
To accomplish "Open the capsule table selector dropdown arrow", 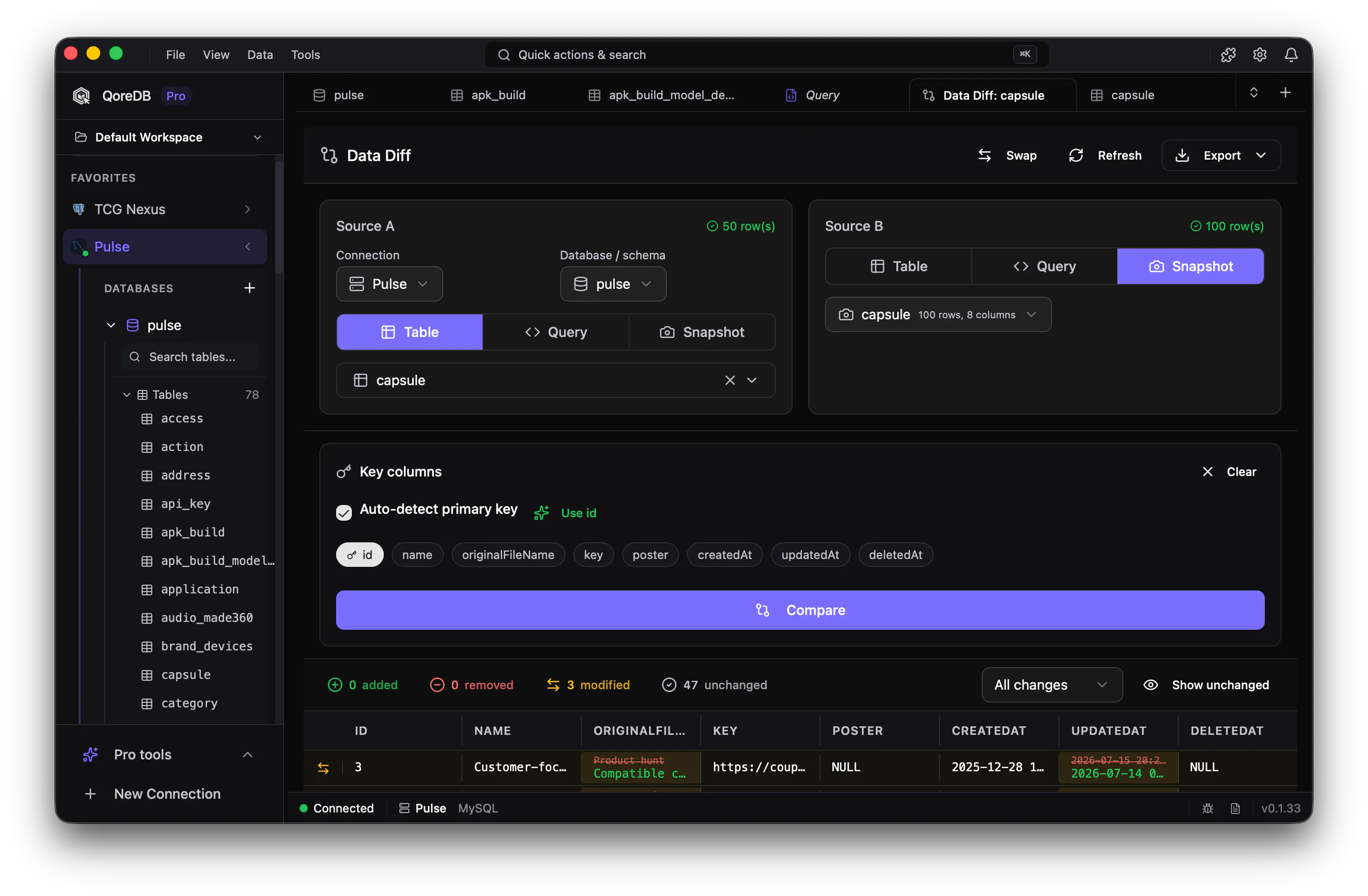I will (x=751, y=380).
